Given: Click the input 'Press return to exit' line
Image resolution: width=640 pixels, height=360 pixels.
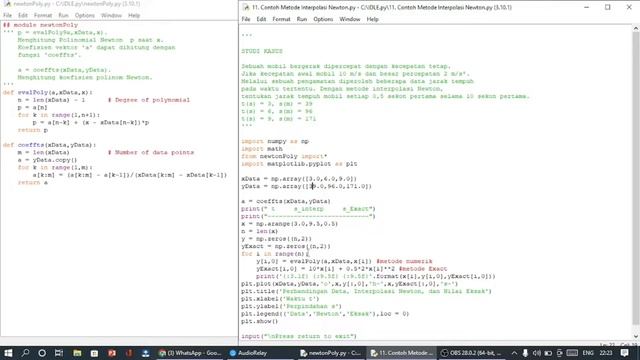Looking at the screenshot, I should pos(299,336).
